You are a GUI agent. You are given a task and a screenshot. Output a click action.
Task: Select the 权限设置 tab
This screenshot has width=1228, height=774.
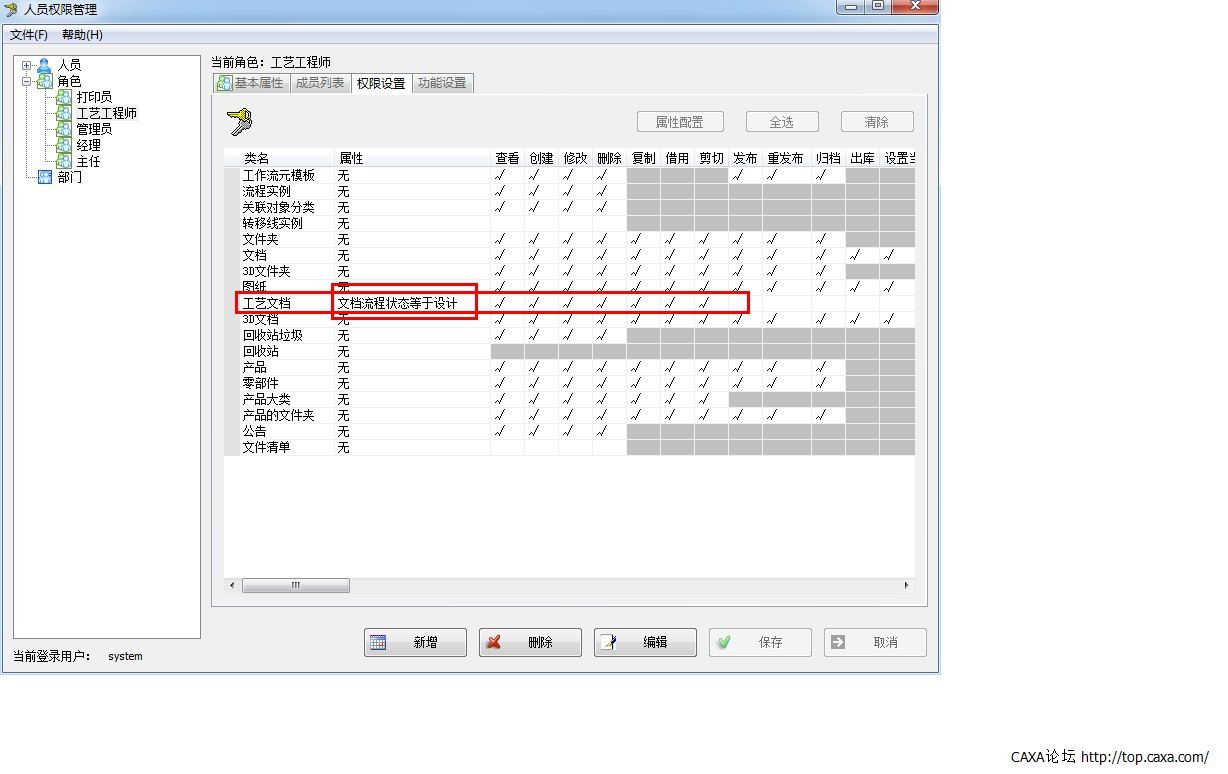click(x=381, y=83)
